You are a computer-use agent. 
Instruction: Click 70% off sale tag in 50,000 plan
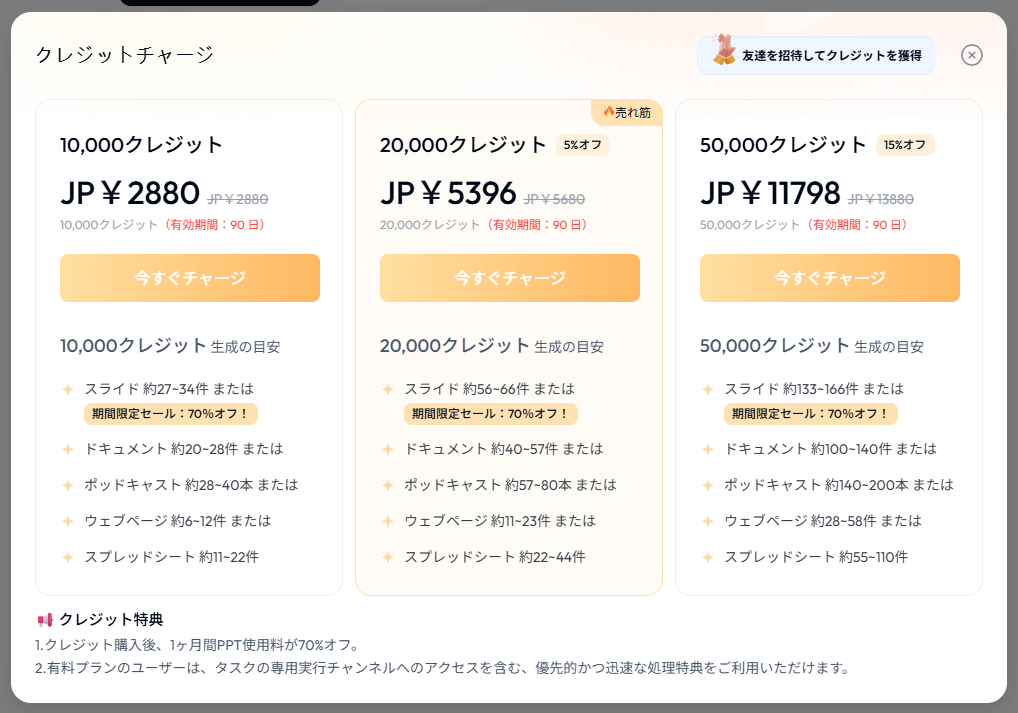pyautogui.click(x=811, y=414)
